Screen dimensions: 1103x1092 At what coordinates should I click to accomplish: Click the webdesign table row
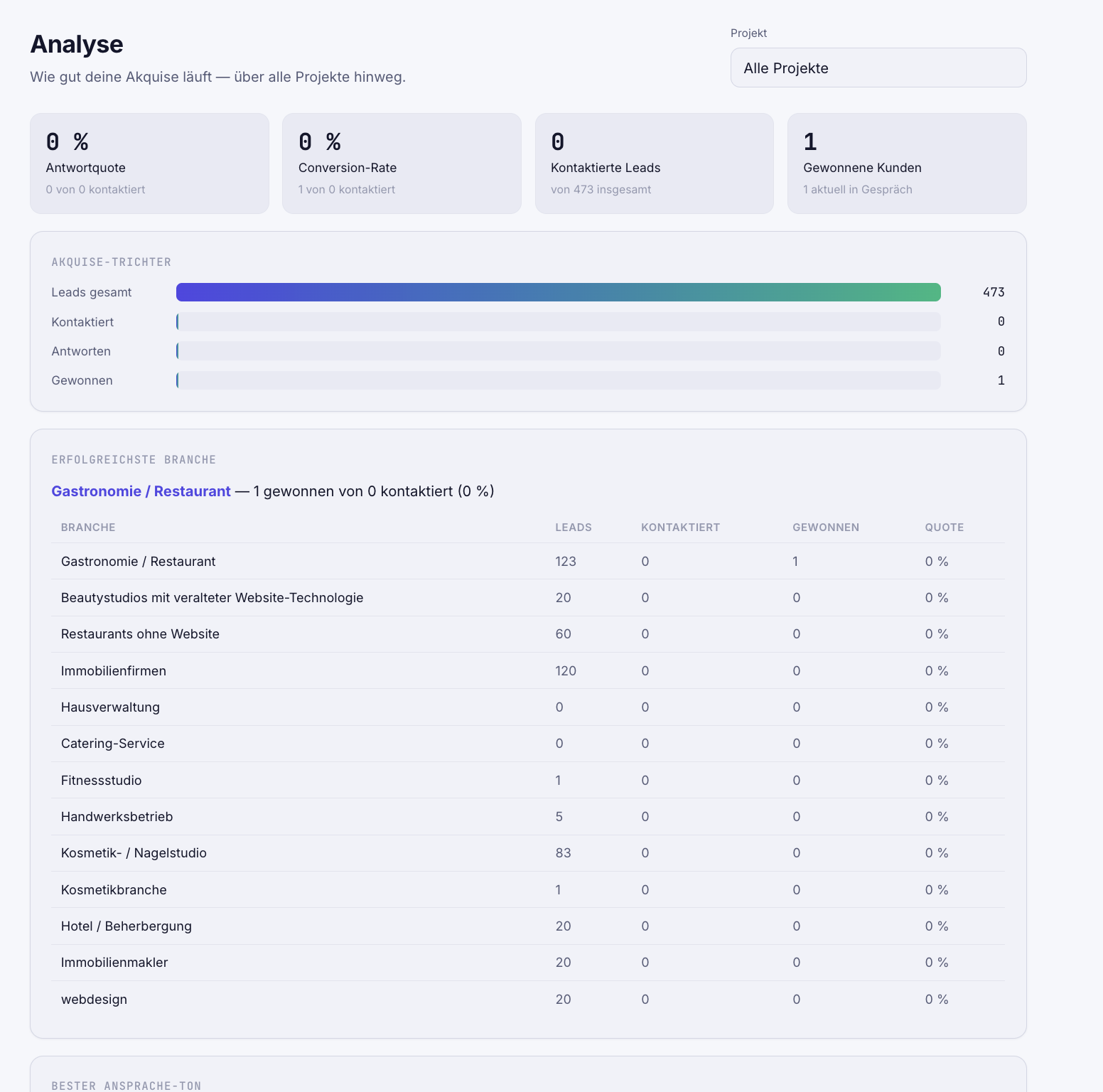pos(528,999)
